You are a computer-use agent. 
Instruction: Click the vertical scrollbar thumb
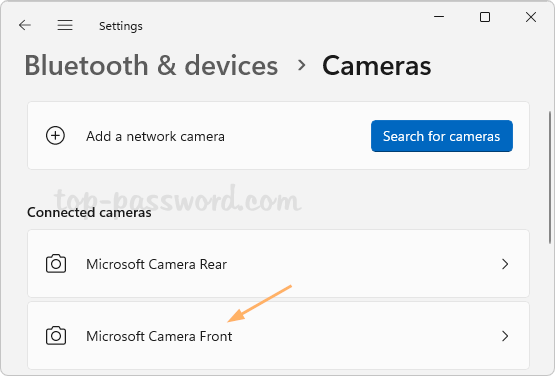point(550,177)
